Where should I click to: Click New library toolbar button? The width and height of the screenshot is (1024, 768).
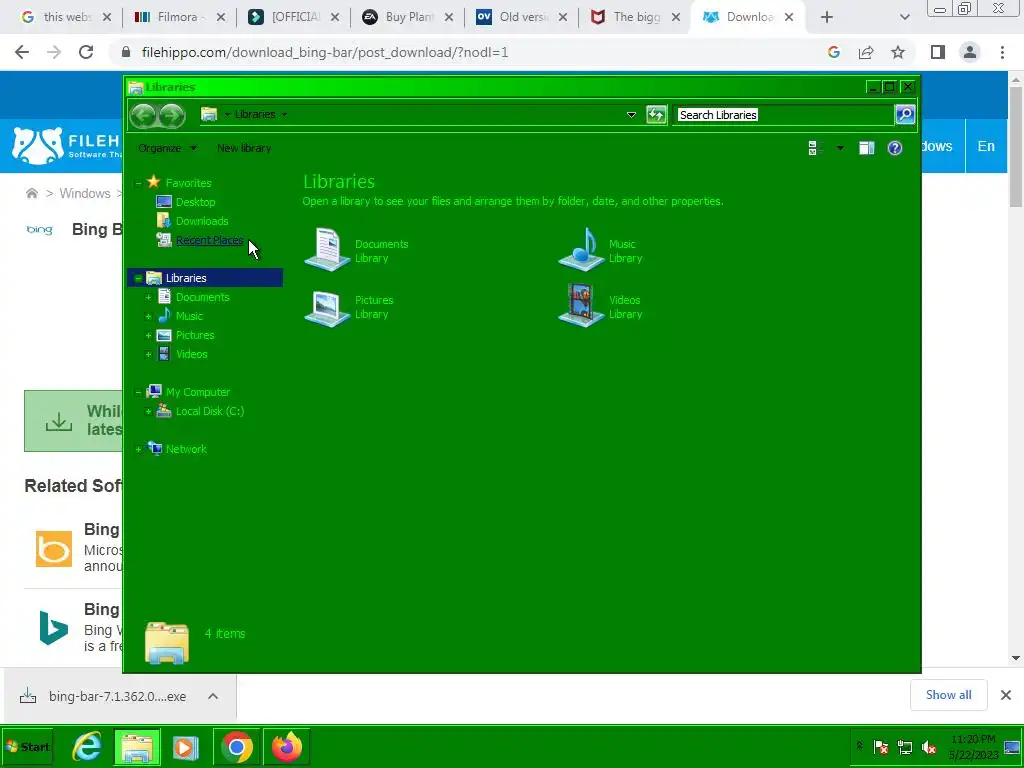pyautogui.click(x=244, y=148)
